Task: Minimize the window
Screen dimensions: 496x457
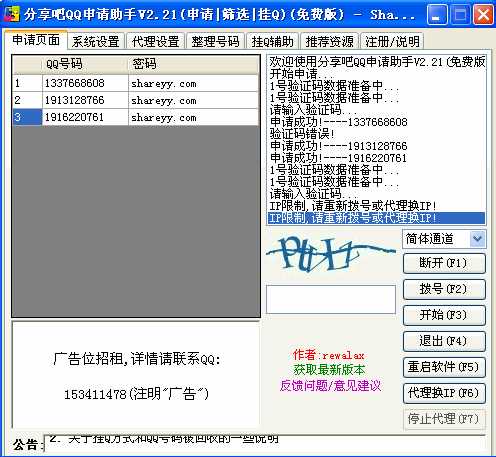Action: click(x=437, y=15)
